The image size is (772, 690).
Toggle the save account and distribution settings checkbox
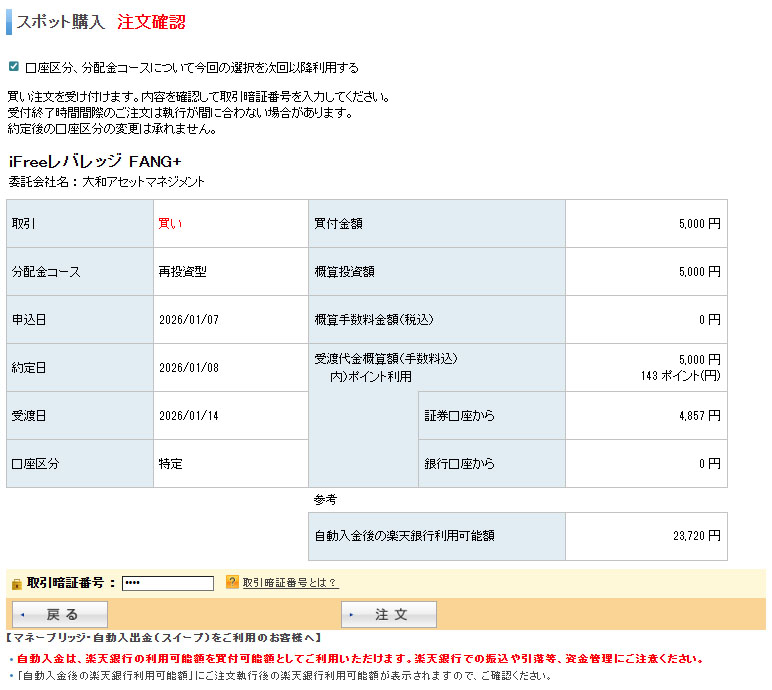13,67
